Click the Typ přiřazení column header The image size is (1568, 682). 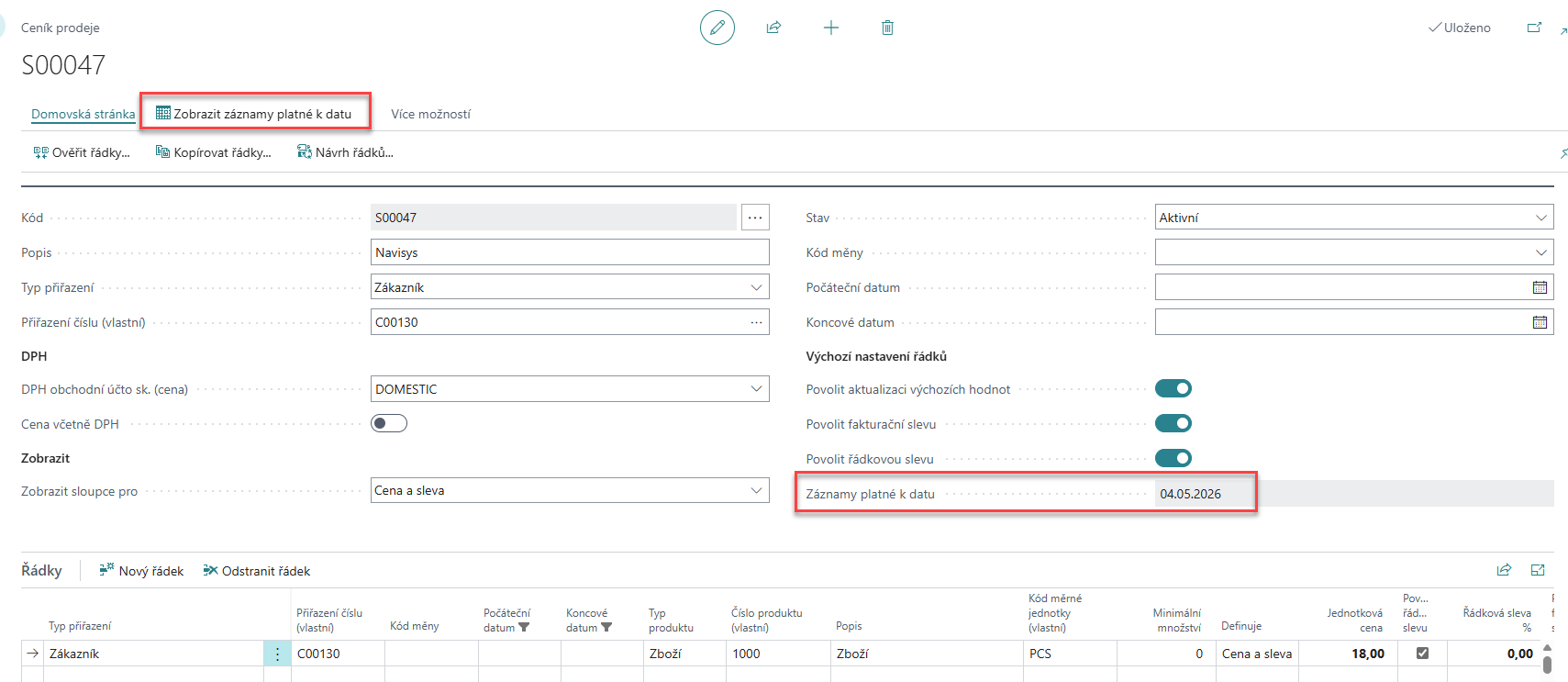80,626
